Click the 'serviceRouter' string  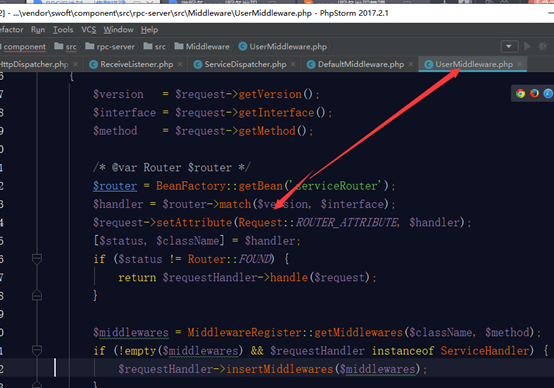(x=335, y=186)
